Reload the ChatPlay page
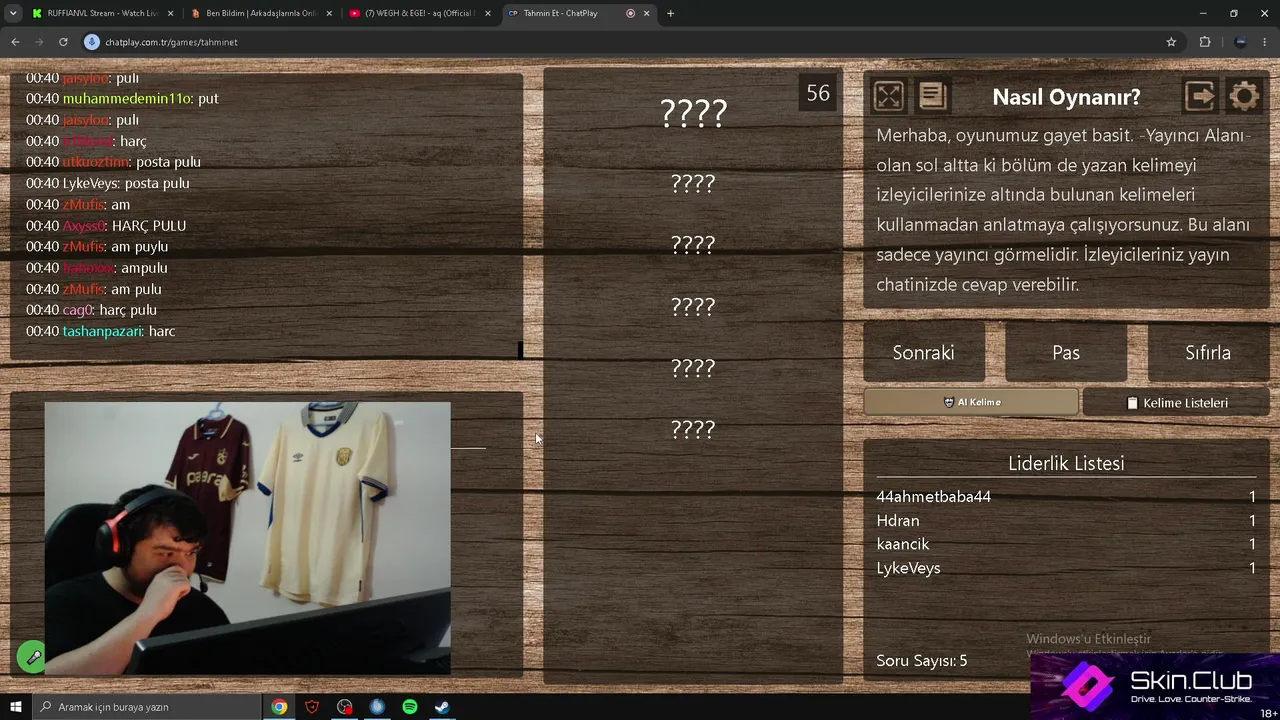 point(63,42)
